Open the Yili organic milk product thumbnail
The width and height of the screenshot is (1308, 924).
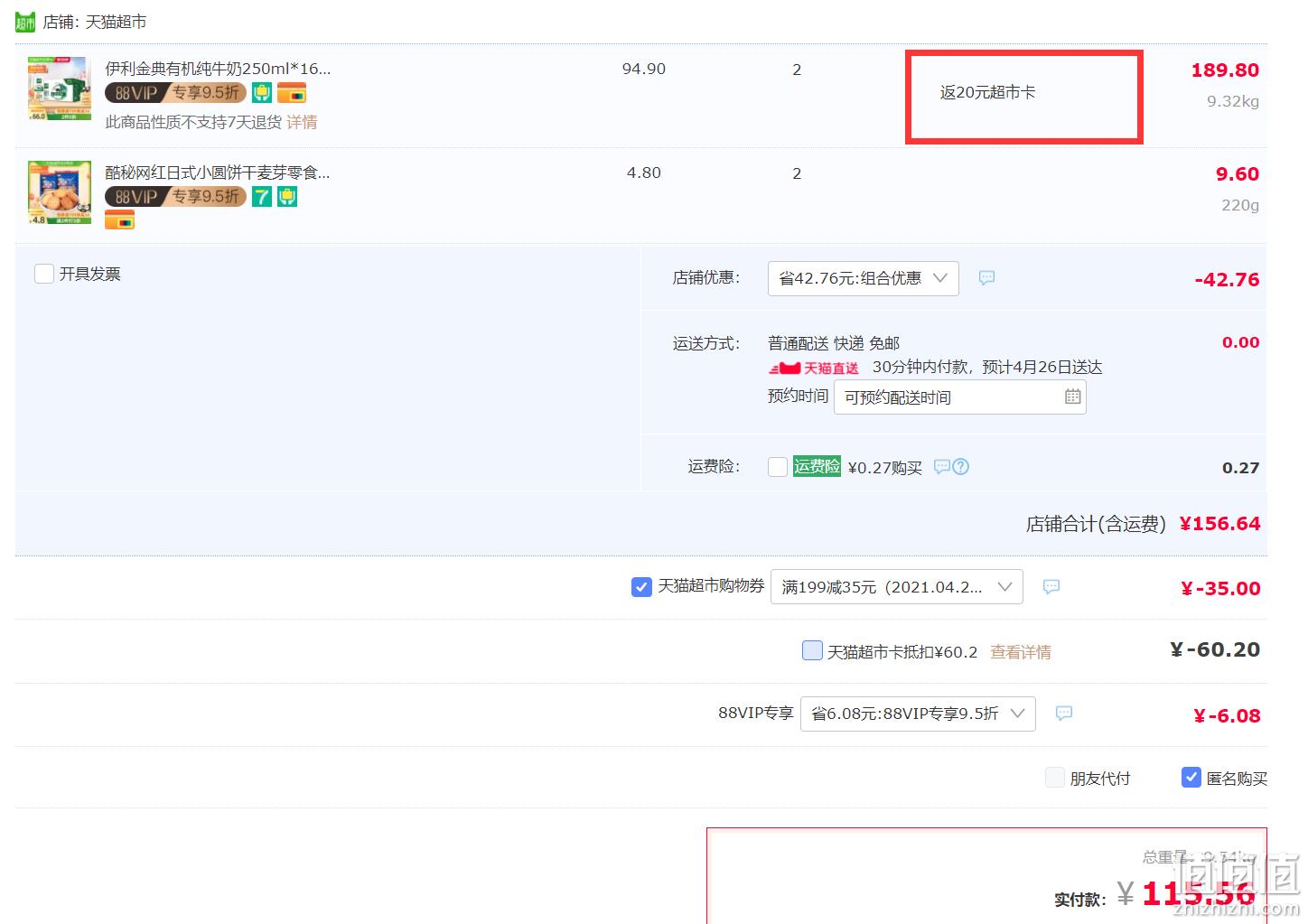click(x=60, y=89)
